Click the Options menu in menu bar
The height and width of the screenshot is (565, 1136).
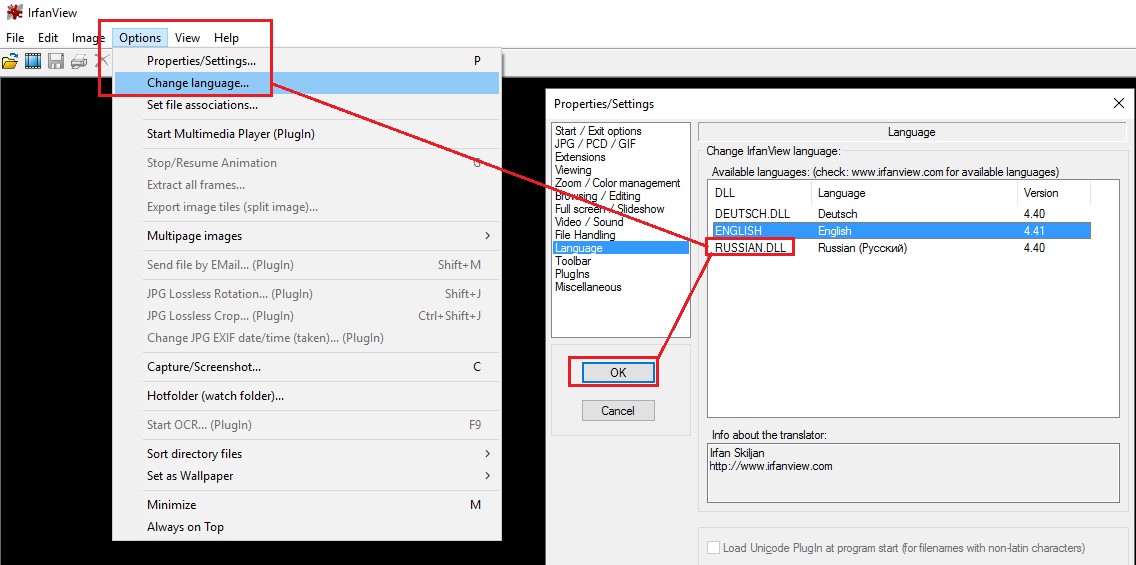[141, 38]
